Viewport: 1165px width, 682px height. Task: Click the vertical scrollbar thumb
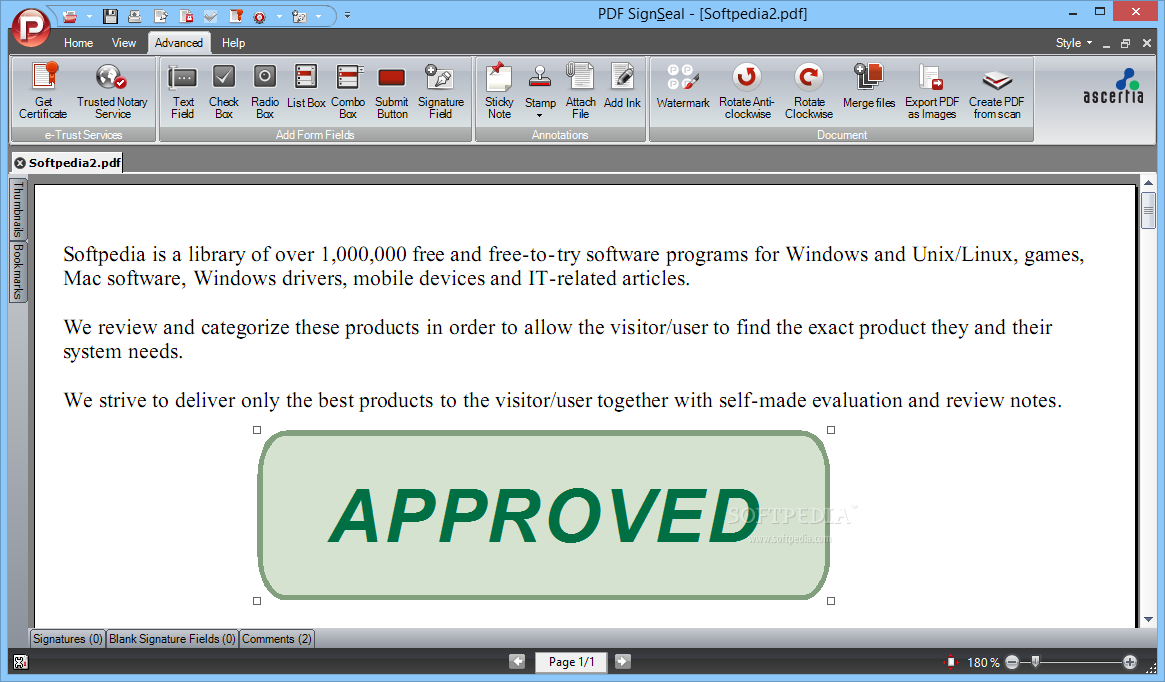coord(1149,210)
